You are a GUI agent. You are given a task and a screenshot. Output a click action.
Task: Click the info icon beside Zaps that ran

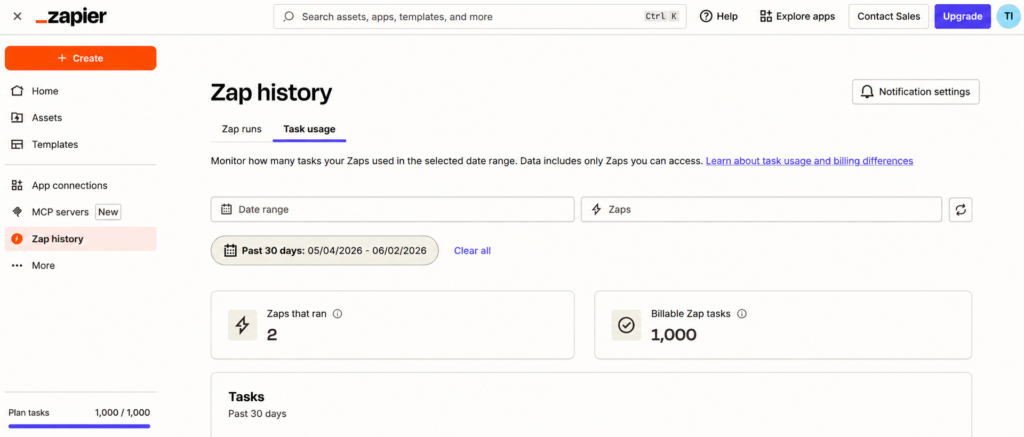(x=338, y=314)
